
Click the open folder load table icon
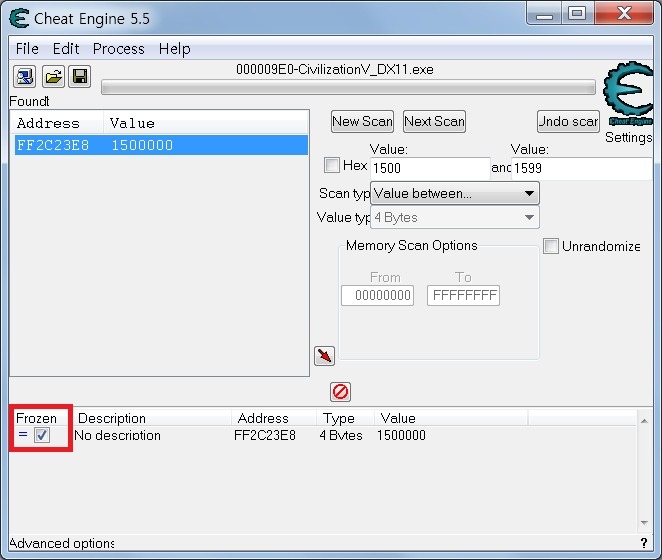pyautogui.click(x=53, y=77)
